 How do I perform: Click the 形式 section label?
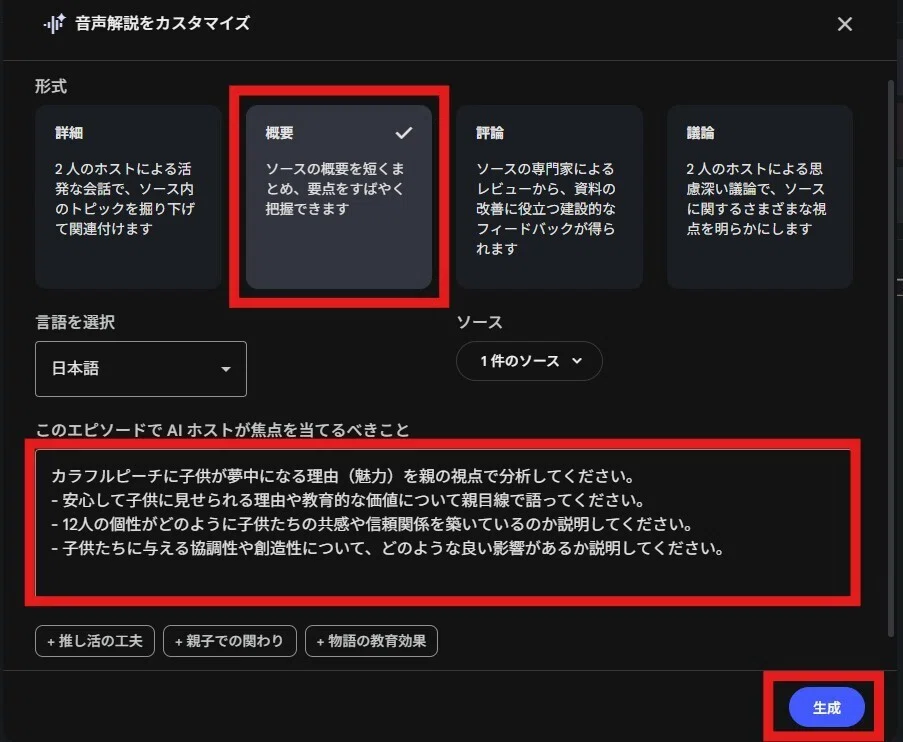click(51, 86)
